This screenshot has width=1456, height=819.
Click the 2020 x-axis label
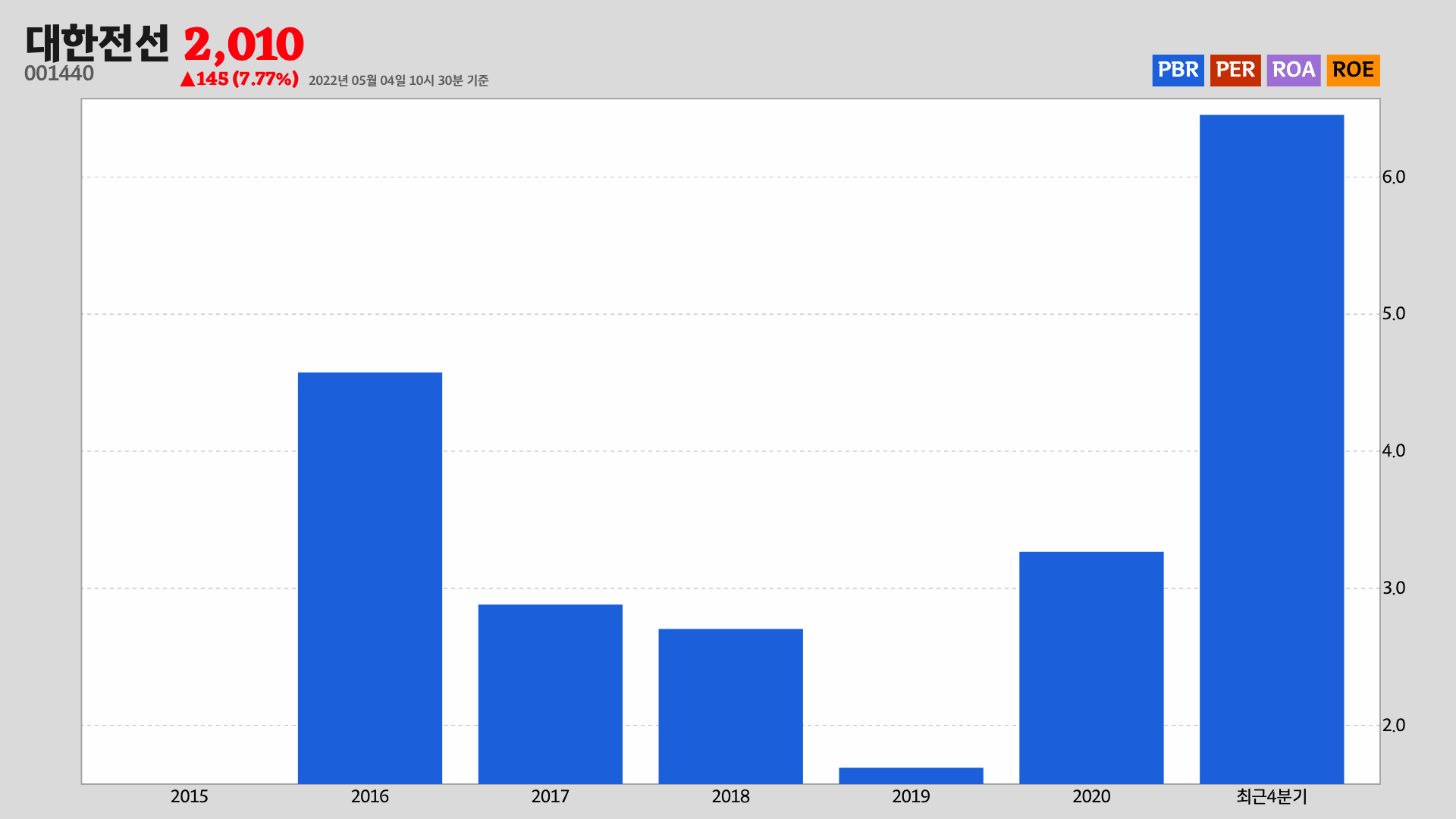click(1091, 796)
